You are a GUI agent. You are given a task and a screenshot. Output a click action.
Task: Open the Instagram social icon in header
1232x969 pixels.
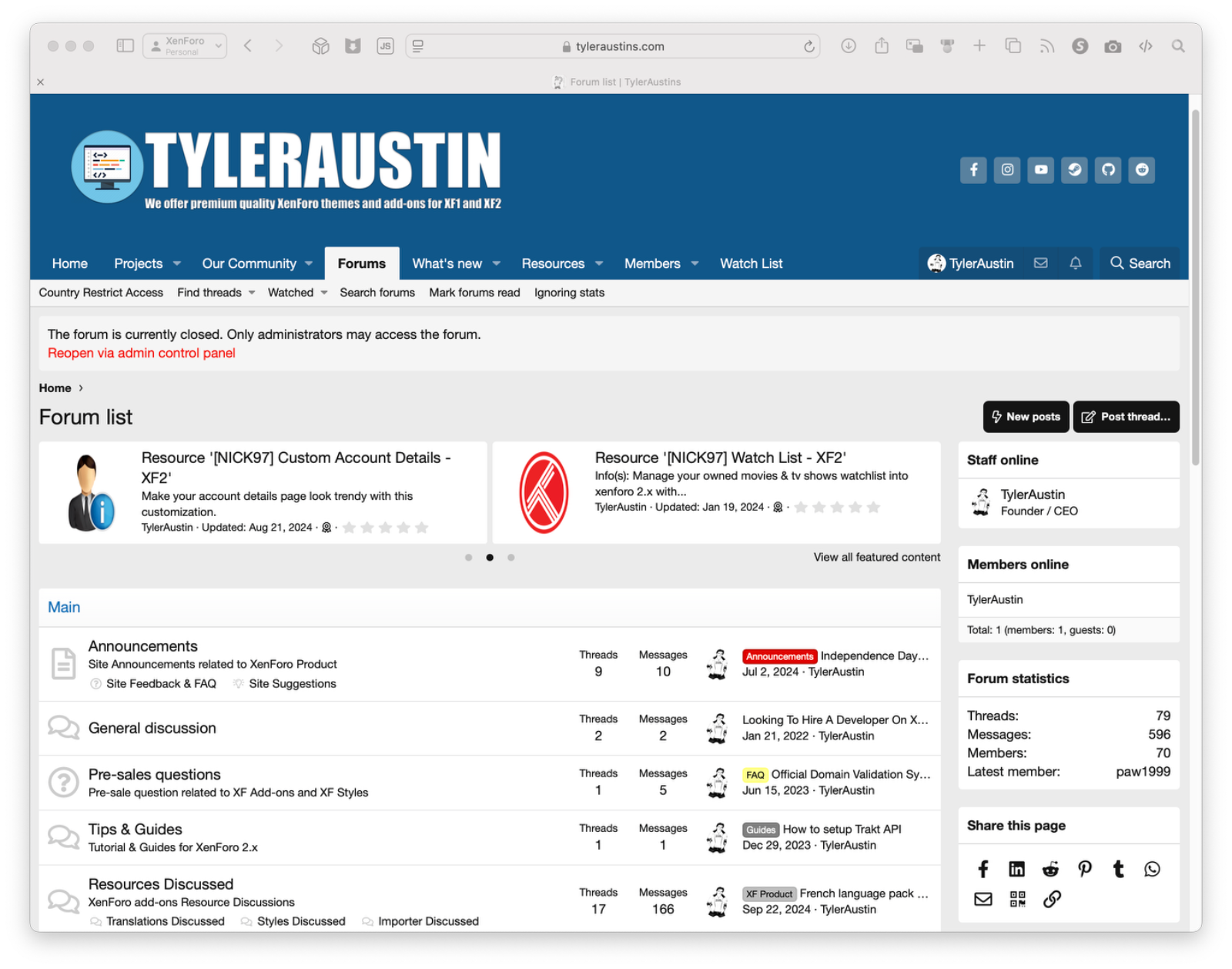(1007, 169)
